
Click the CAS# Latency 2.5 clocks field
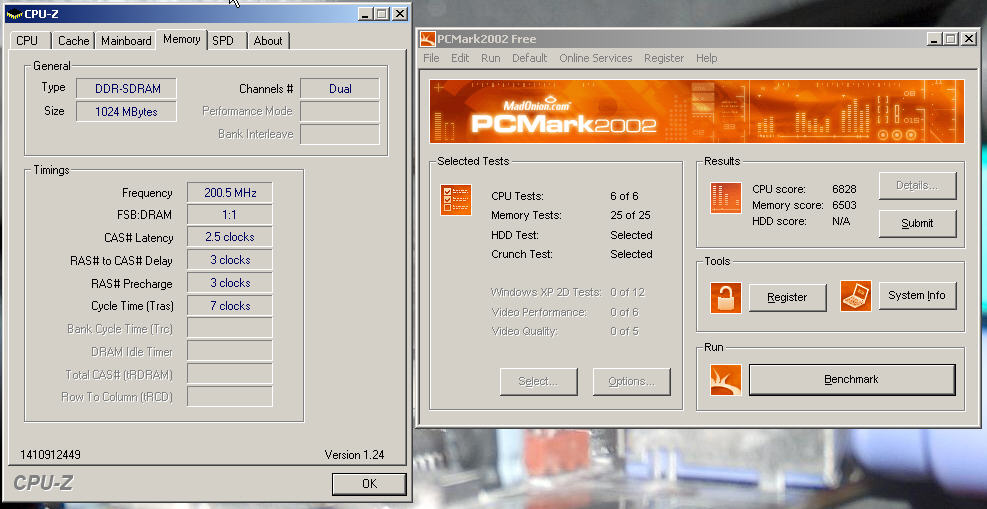pyautogui.click(x=230, y=237)
